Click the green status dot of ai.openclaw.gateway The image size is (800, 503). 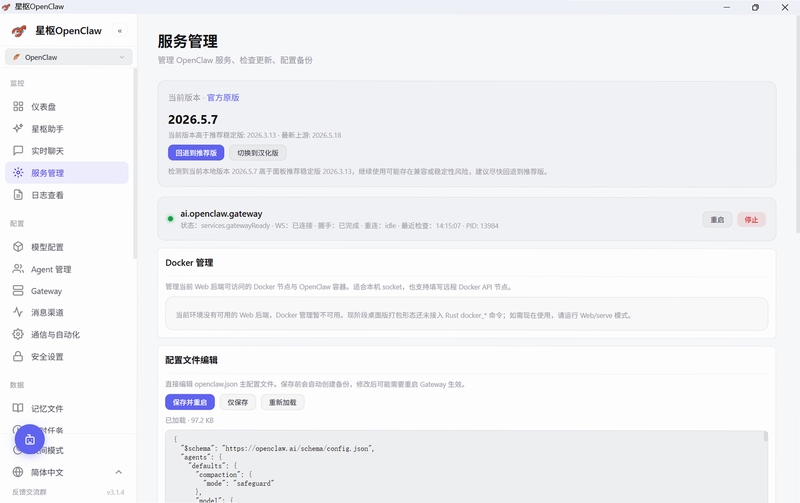[170, 219]
